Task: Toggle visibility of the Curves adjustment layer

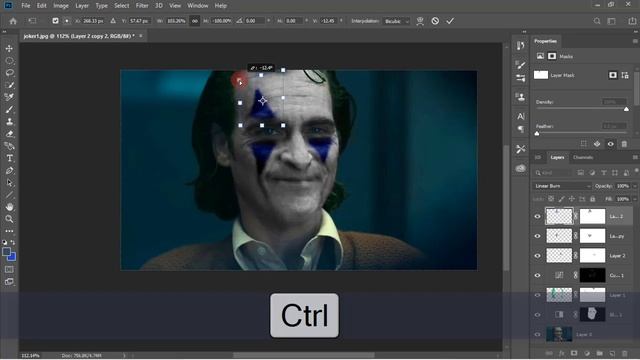Action: (538, 275)
